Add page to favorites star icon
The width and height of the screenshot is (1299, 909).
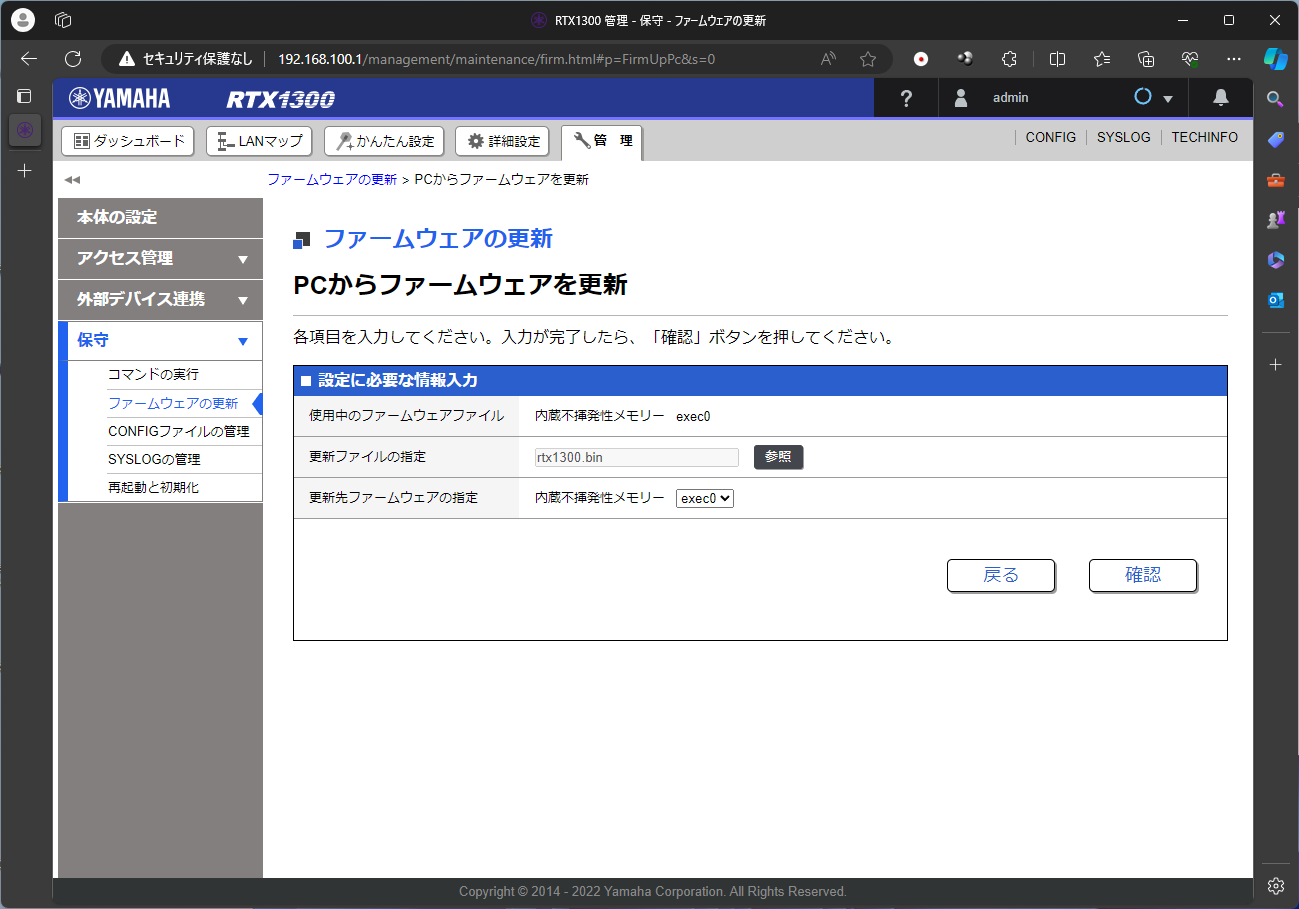868,59
